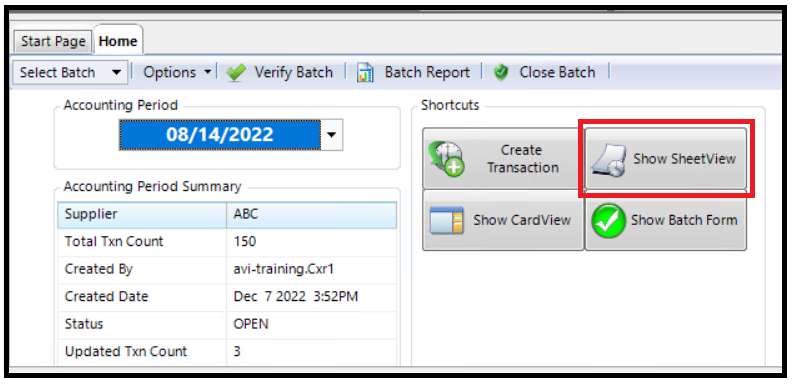This screenshot has width=793, height=387.
Task: Select the 08/14/2022 accounting period field
Action: 219,135
